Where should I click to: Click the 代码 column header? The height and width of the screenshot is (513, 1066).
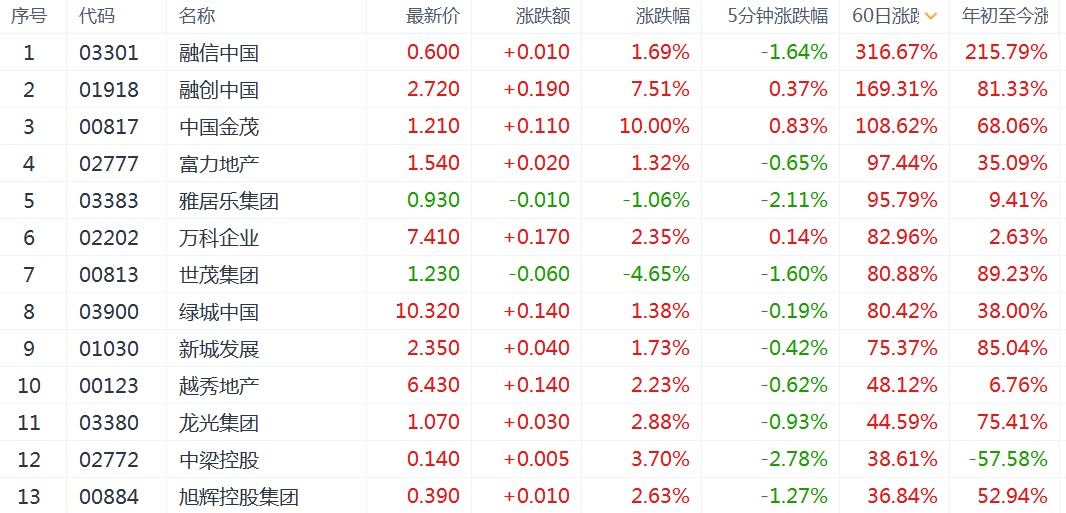click(97, 16)
